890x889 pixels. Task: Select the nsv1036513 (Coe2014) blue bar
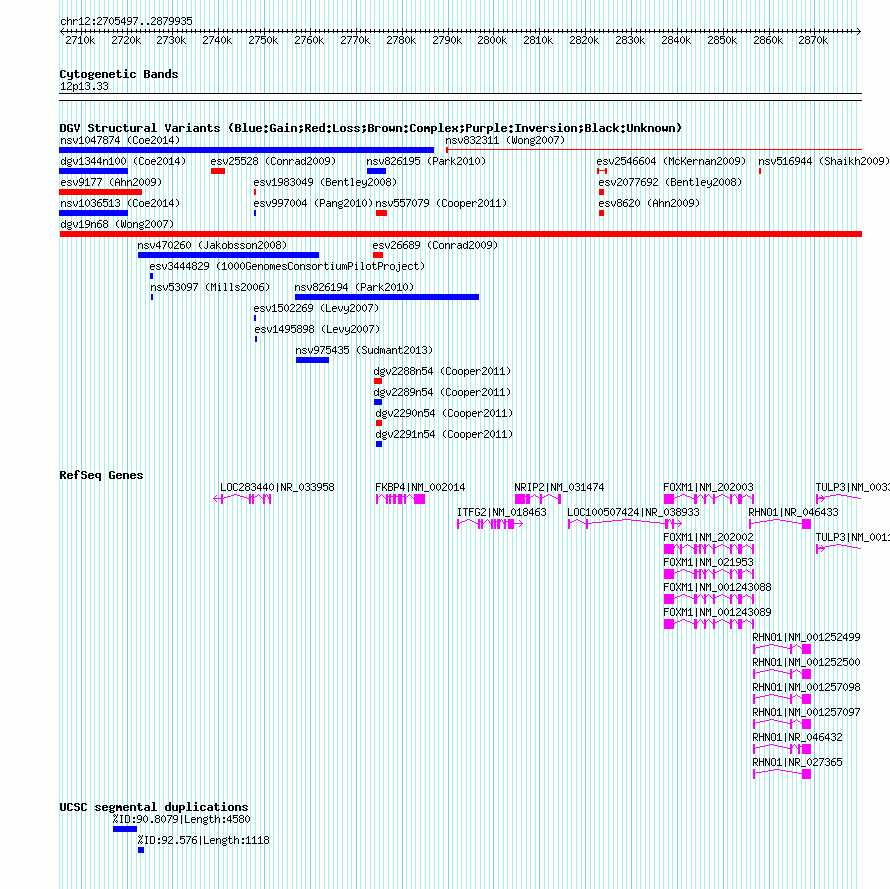(94, 213)
